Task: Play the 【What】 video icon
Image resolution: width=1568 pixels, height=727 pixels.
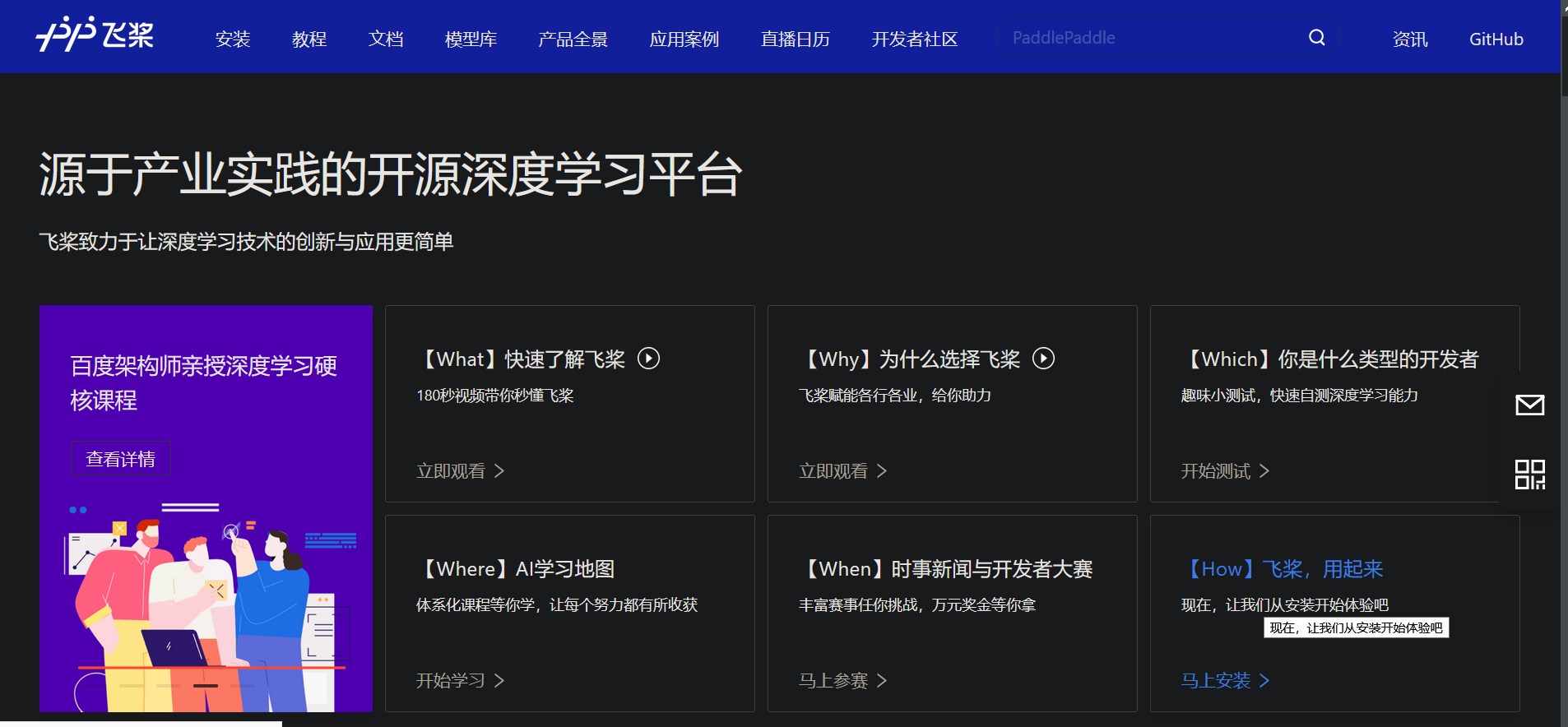Action: point(648,359)
